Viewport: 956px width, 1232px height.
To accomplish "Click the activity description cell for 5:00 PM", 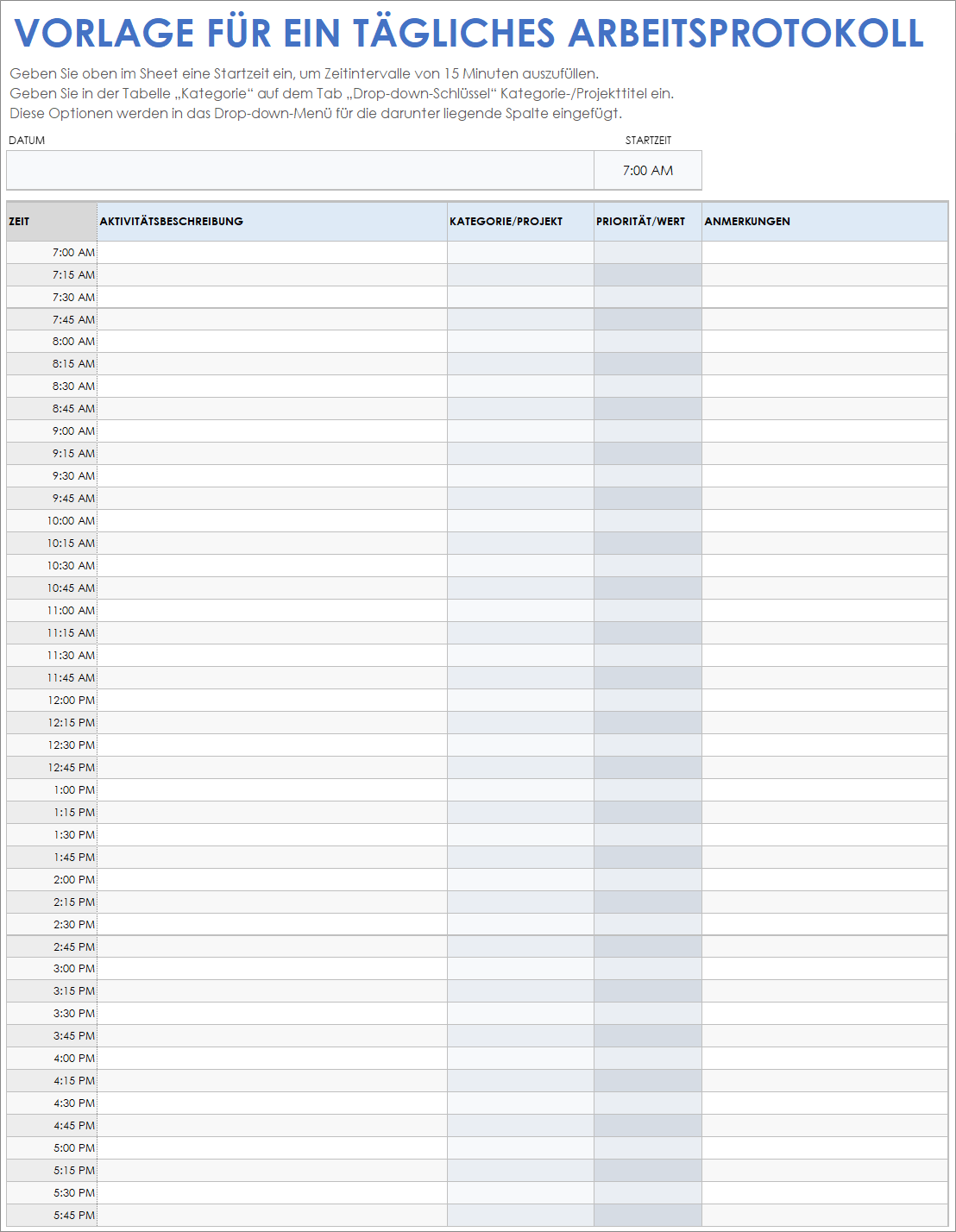I will pos(272,1148).
